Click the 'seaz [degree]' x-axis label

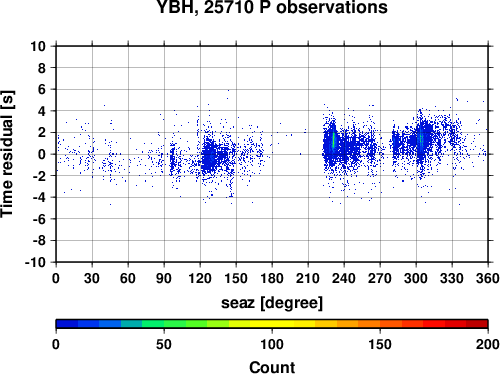[272, 303]
